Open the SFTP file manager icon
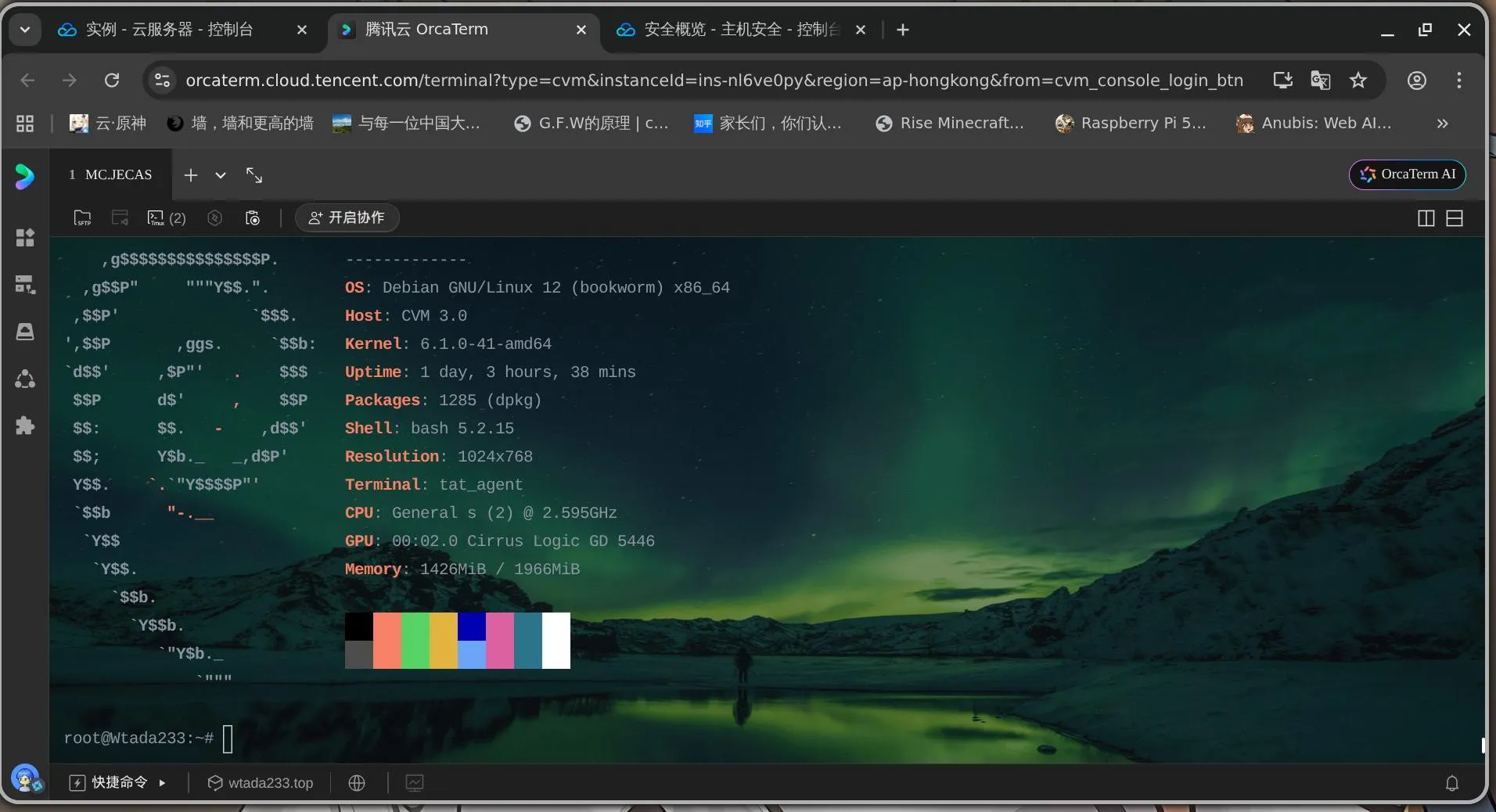Image resolution: width=1496 pixels, height=812 pixels. click(82, 218)
